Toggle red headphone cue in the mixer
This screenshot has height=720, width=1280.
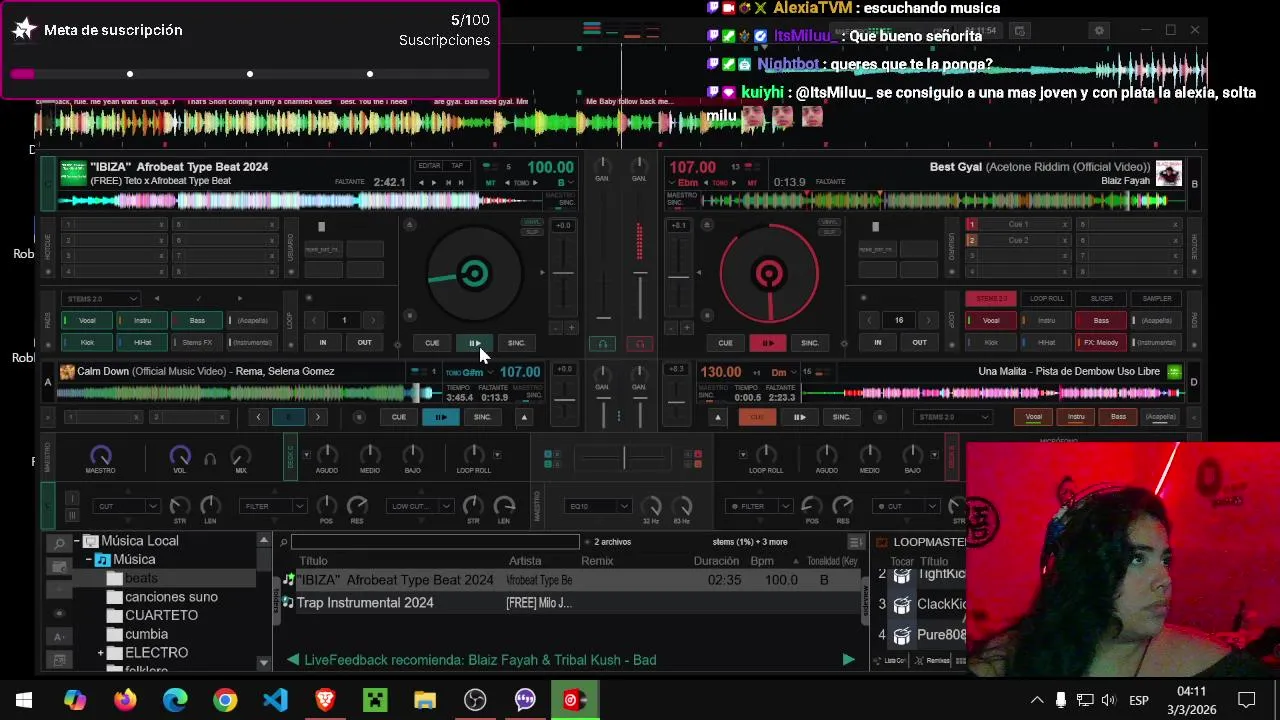click(641, 344)
